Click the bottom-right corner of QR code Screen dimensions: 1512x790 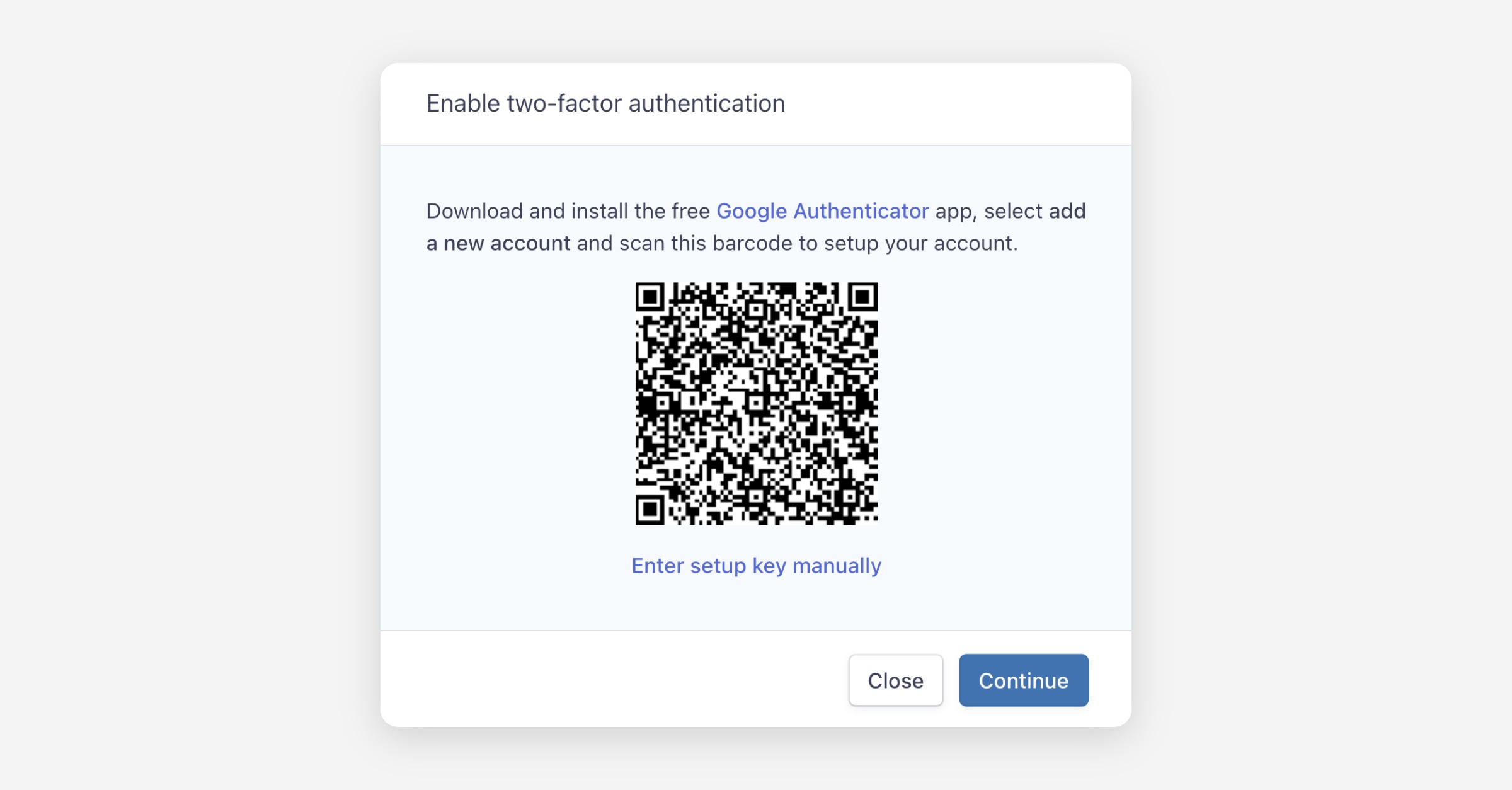pos(873,520)
